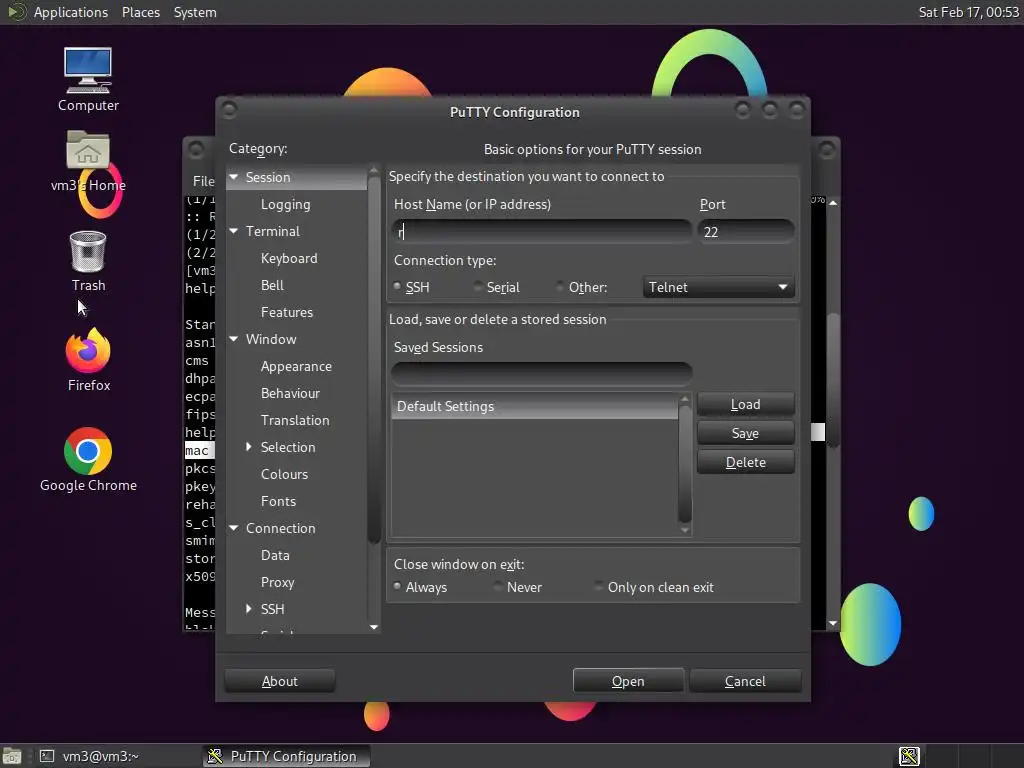Click the system tray icon at bottom right

(909, 756)
